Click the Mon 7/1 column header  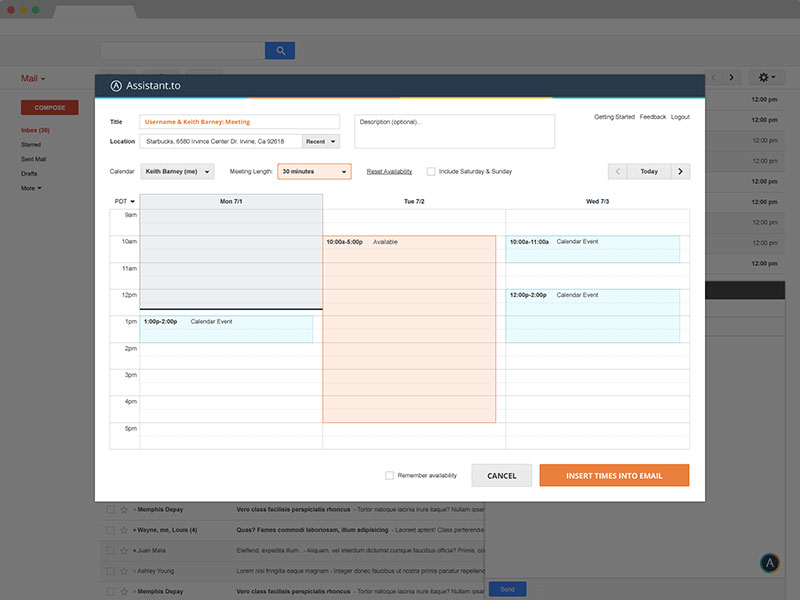click(x=231, y=202)
